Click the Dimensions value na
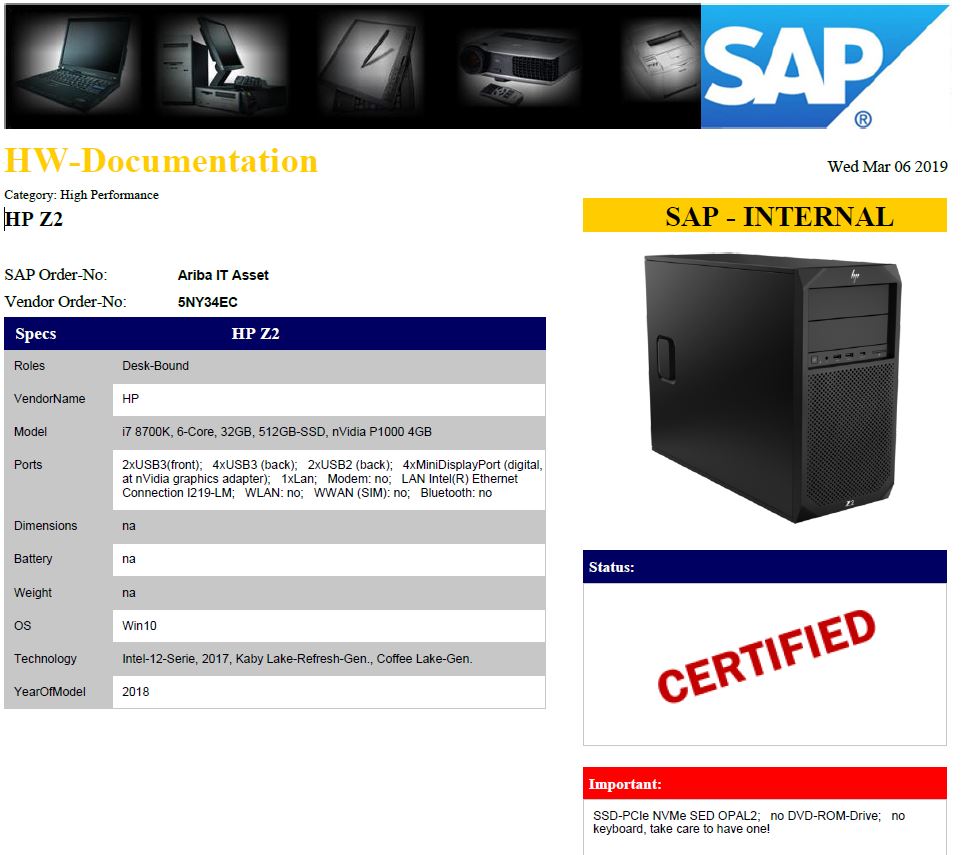 pyautogui.click(x=129, y=526)
